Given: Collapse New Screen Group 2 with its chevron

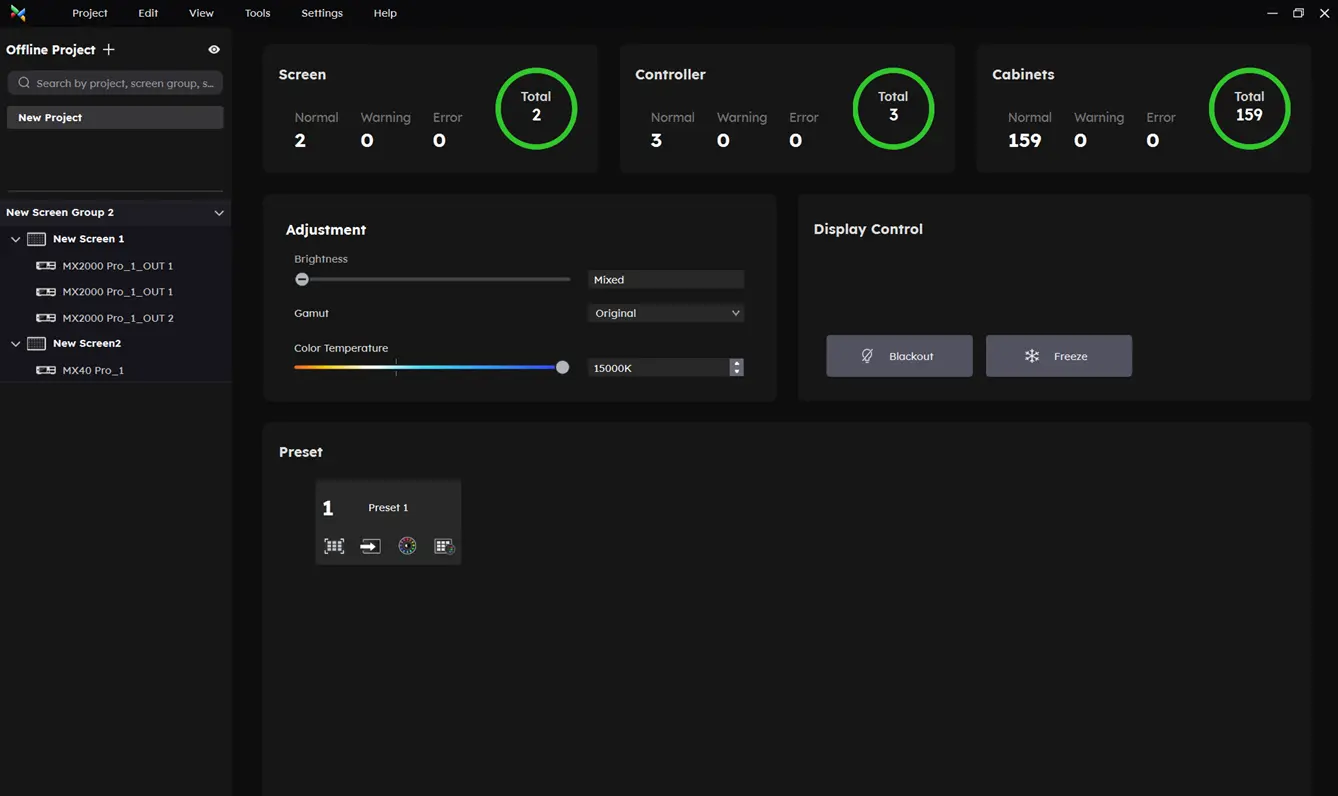Looking at the screenshot, I should click(x=219, y=213).
